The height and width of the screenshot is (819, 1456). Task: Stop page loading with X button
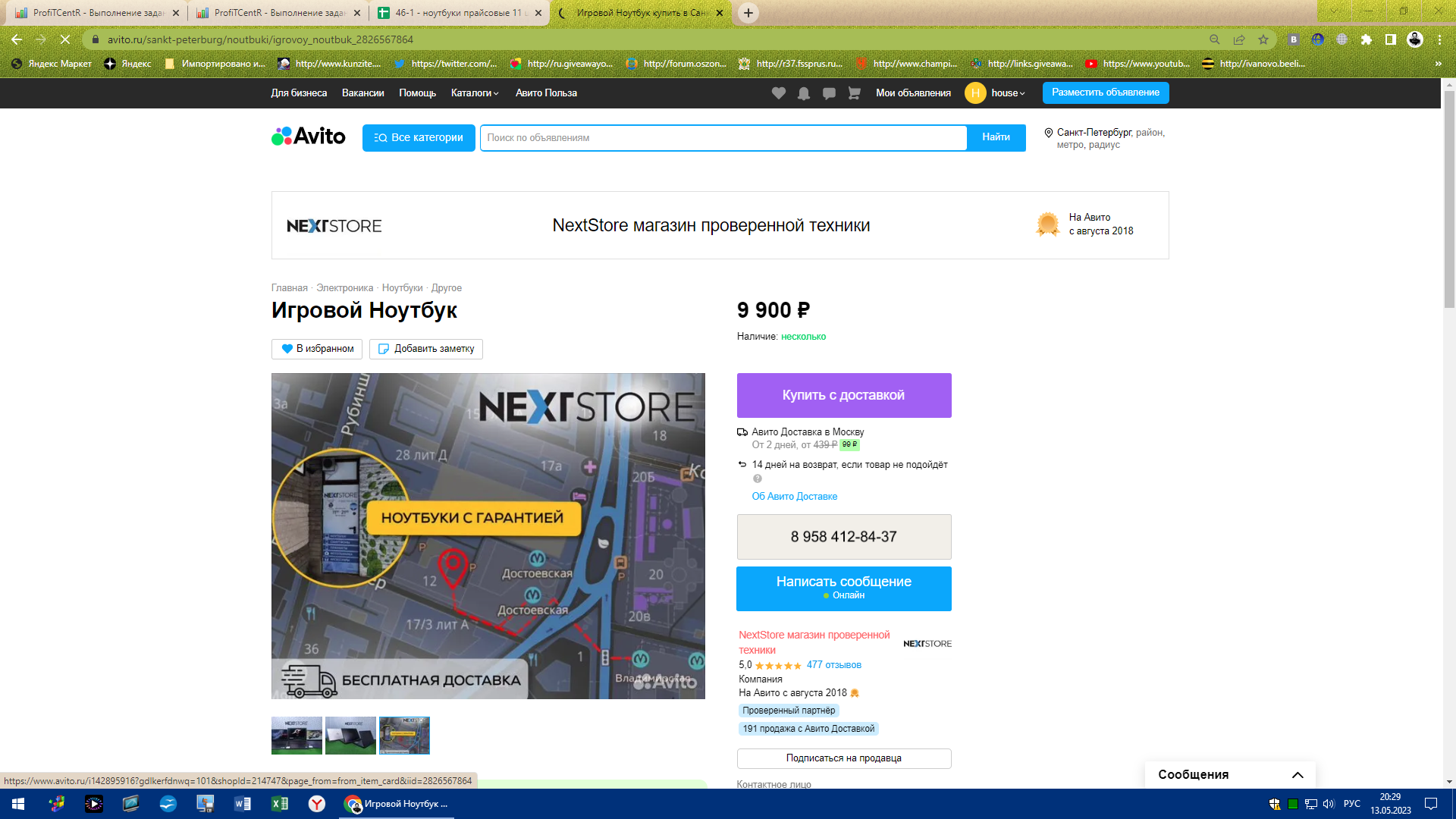(65, 39)
